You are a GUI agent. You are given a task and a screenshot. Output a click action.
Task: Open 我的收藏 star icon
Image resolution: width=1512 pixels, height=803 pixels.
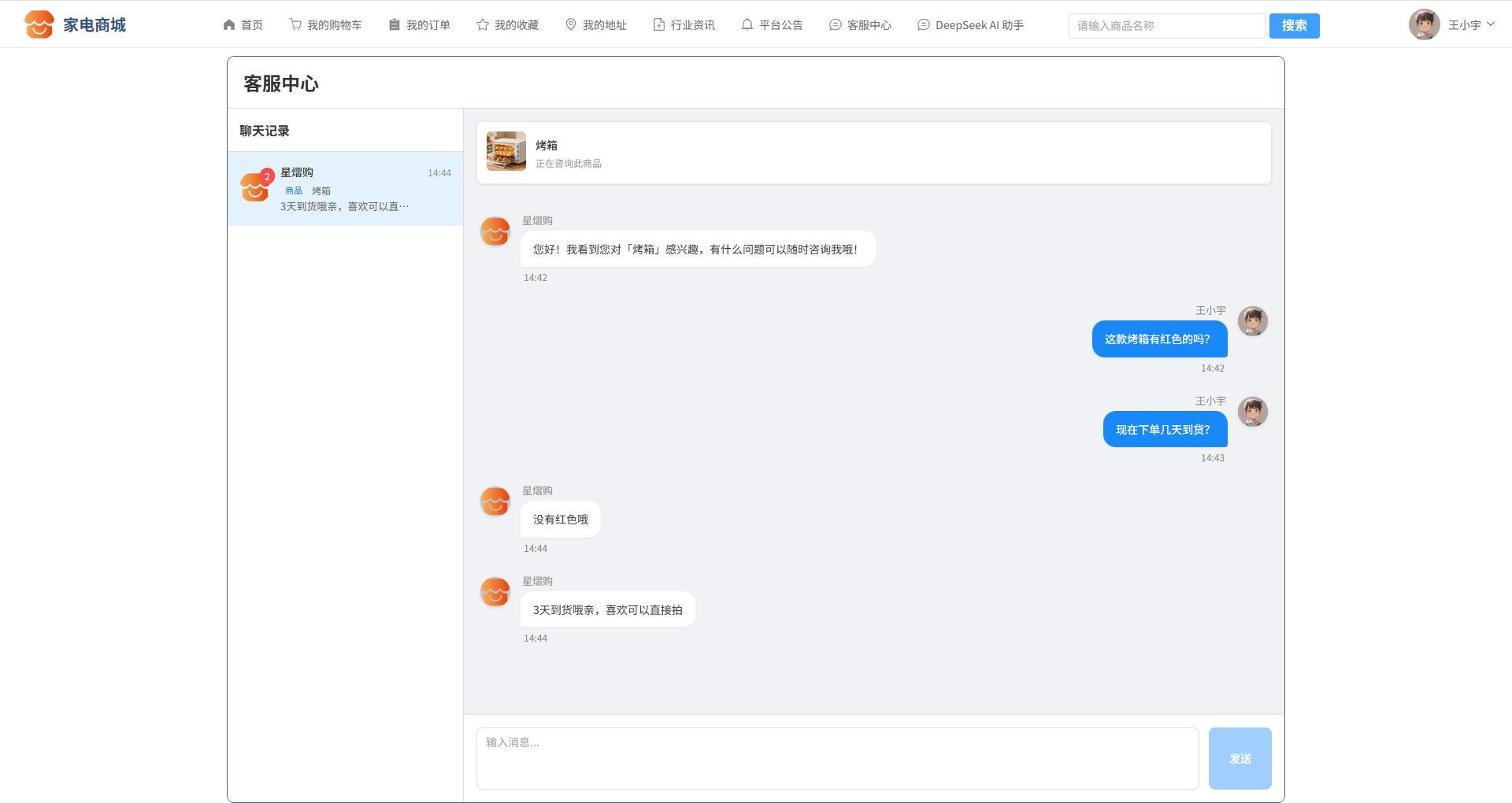coord(483,24)
